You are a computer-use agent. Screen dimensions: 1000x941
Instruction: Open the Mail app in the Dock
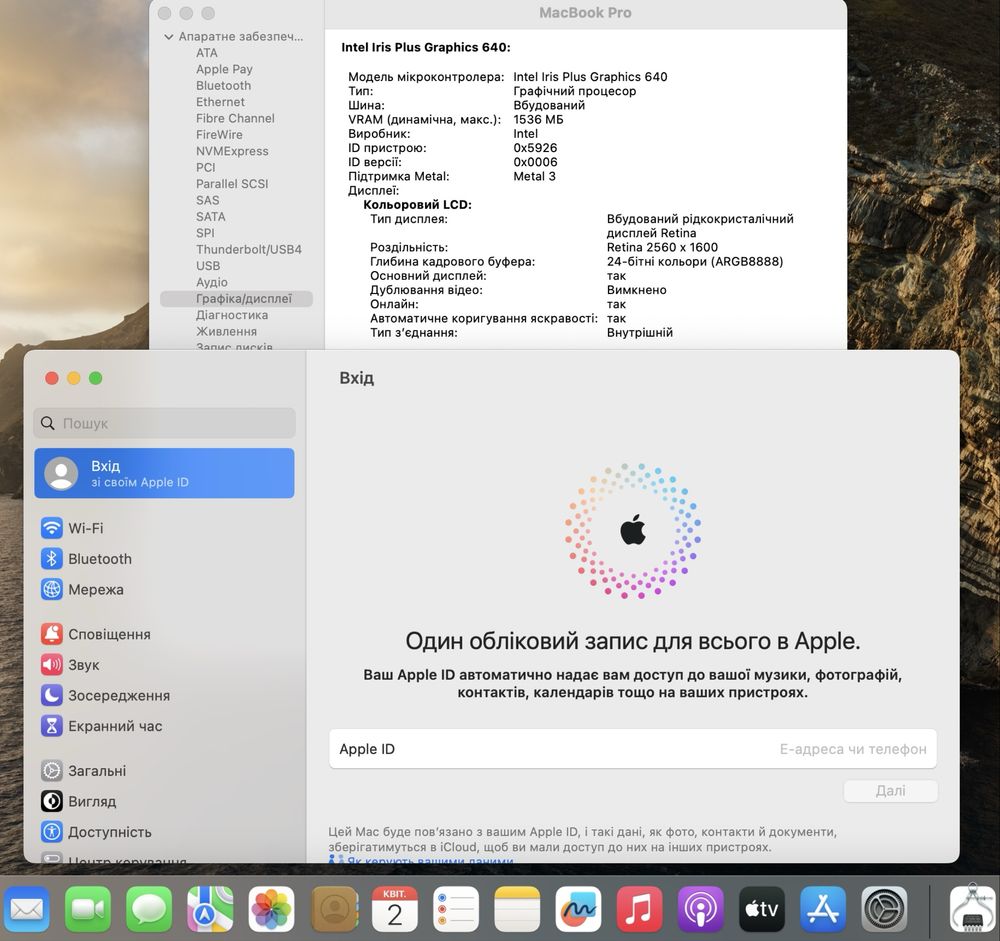(x=26, y=908)
